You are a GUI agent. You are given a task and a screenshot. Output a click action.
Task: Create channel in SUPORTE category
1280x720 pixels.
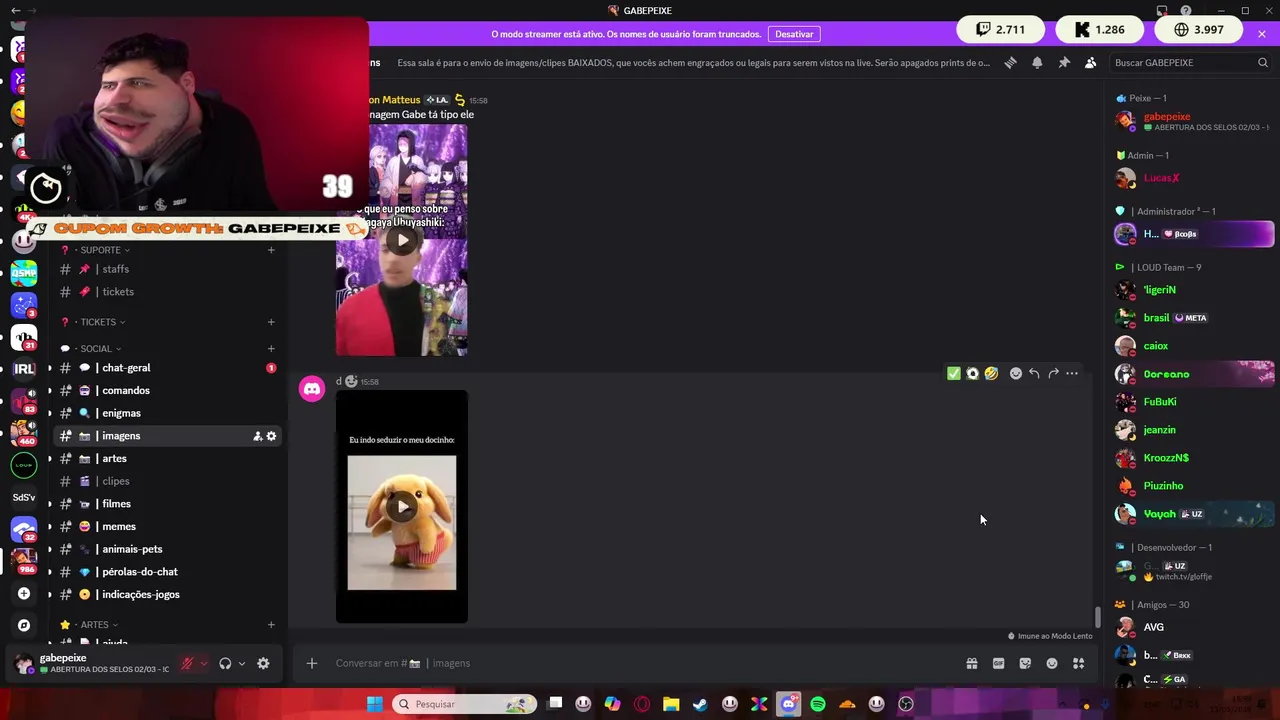click(271, 250)
